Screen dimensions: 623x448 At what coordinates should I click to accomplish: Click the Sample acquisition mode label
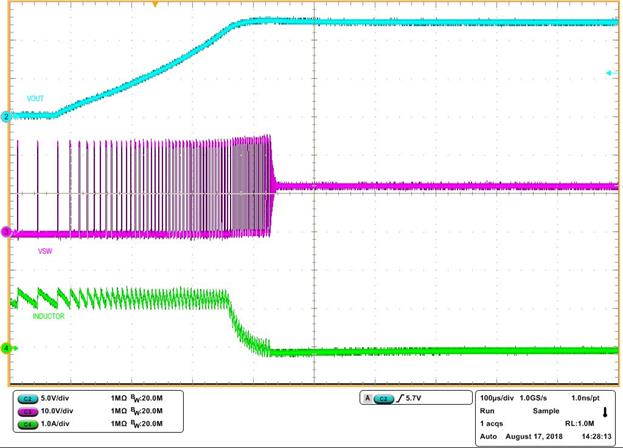tap(546, 411)
